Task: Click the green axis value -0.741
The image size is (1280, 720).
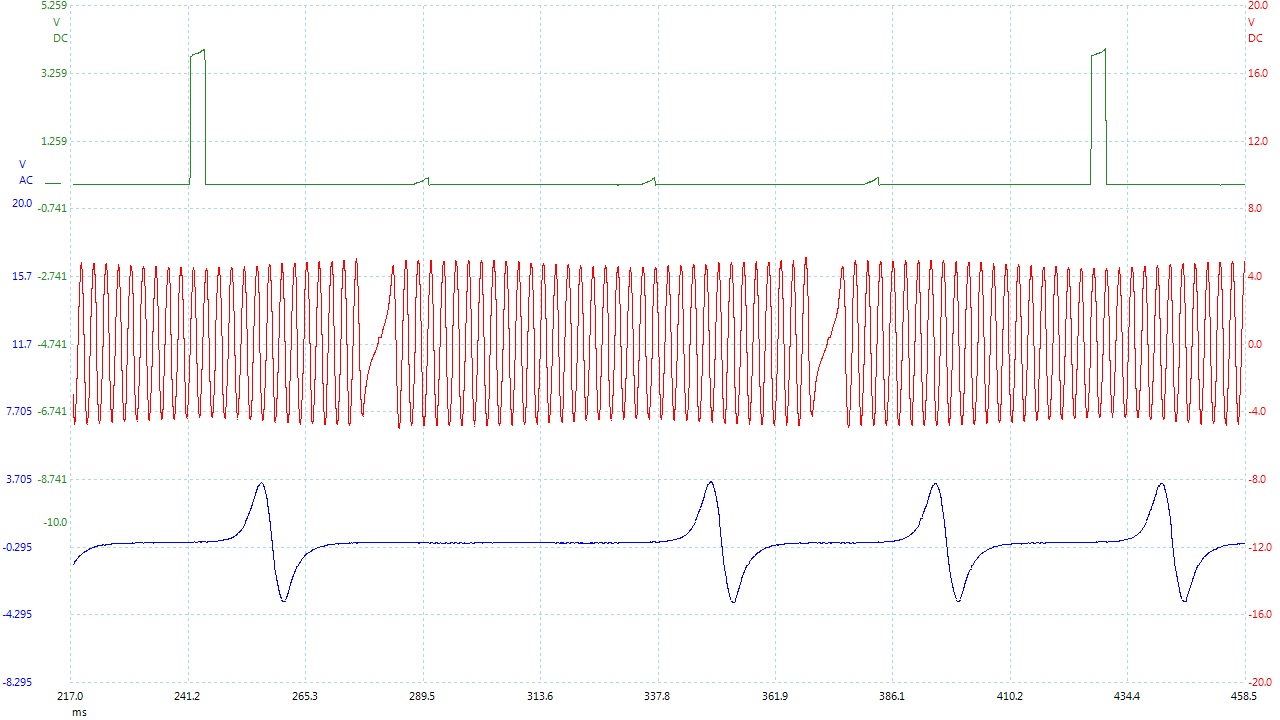Action: pos(52,208)
